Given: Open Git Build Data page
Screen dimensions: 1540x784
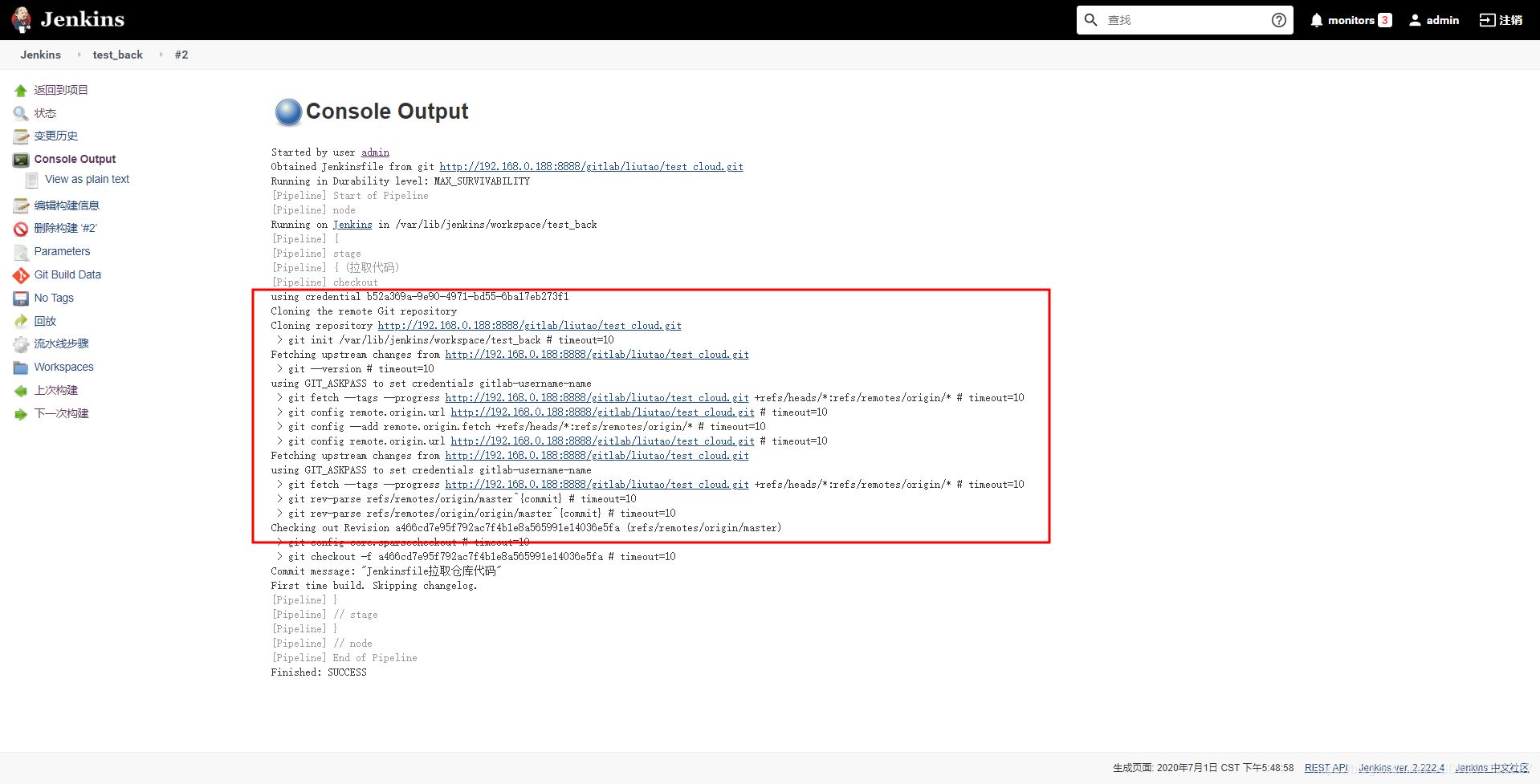Looking at the screenshot, I should coord(67,274).
